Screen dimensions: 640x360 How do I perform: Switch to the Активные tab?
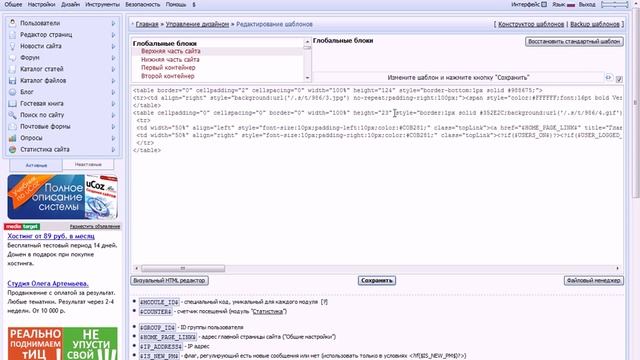pyautogui.click(x=36, y=165)
